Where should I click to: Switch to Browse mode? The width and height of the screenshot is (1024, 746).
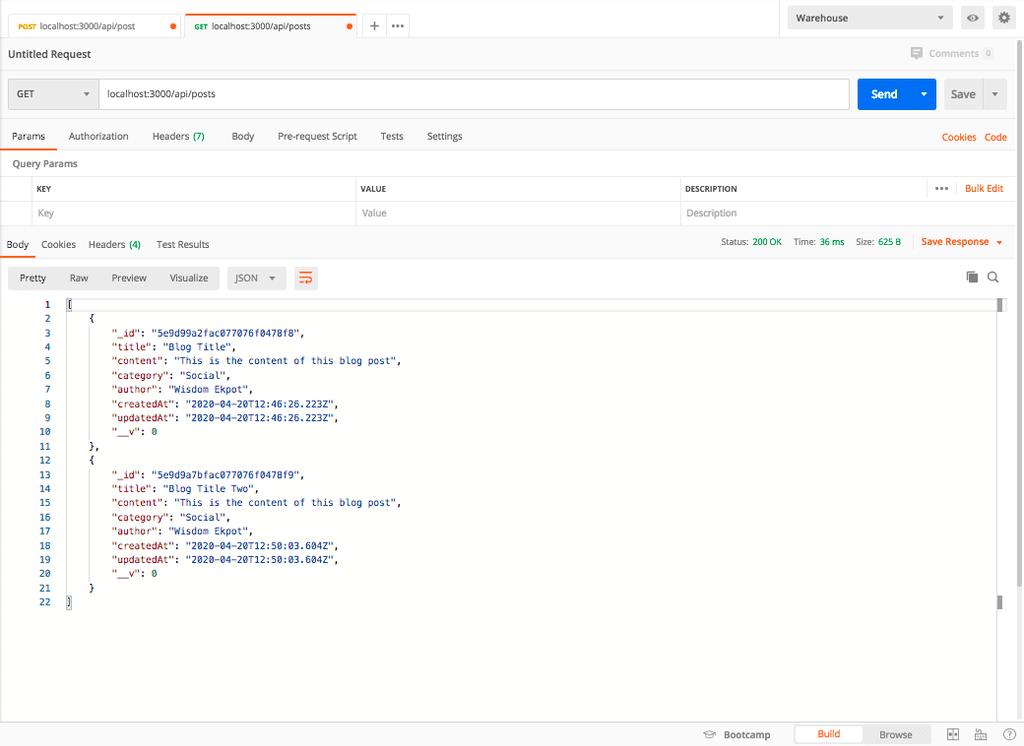(895, 734)
